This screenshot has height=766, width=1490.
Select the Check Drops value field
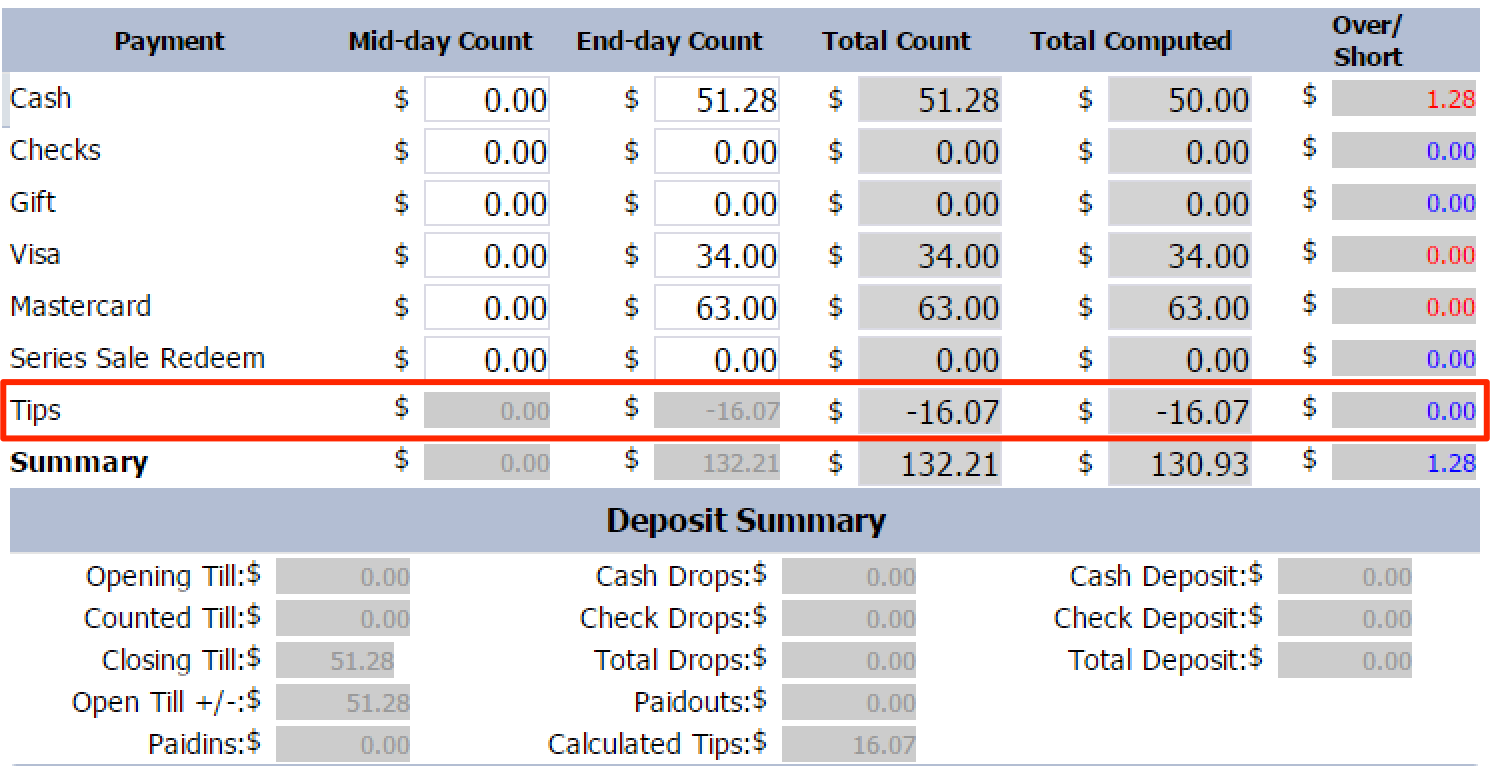coord(849,619)
